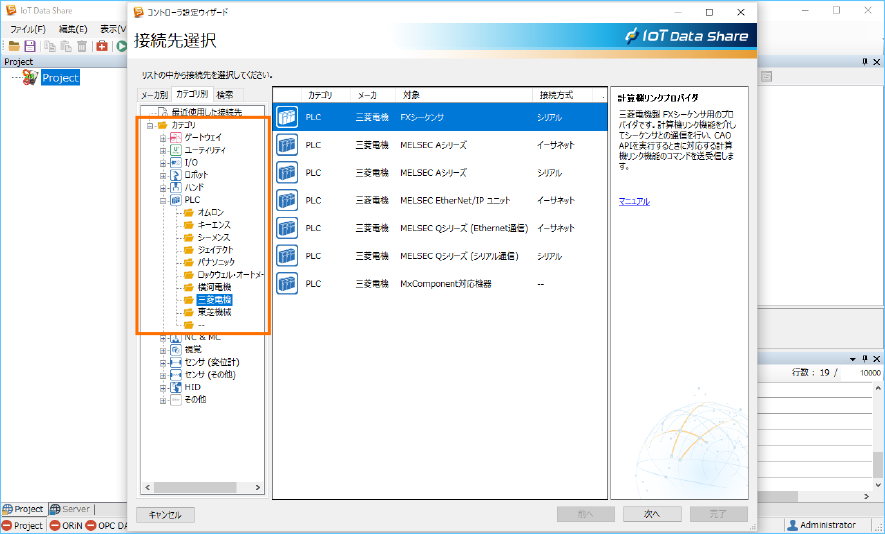The image size is (885, 534).
Task: Select the ロボット category icon in tree
Action: (175, 175)
